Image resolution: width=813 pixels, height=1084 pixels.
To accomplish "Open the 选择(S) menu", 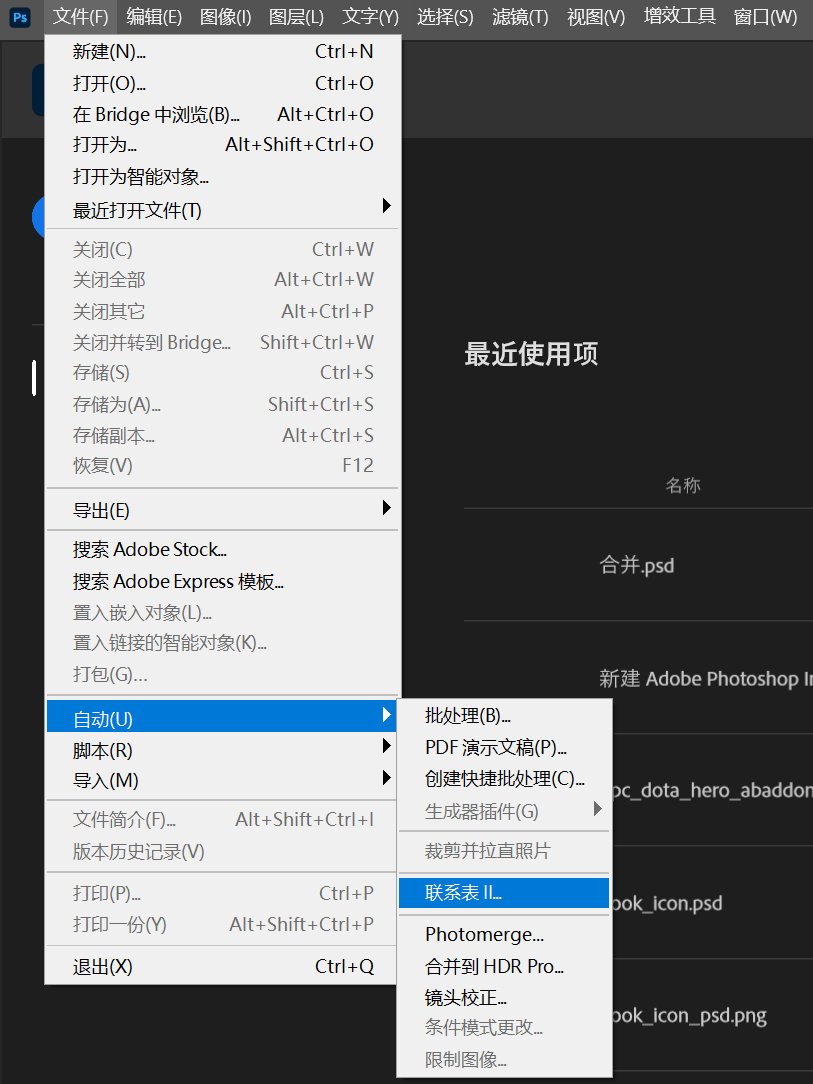I will click(x=445, y=17).
